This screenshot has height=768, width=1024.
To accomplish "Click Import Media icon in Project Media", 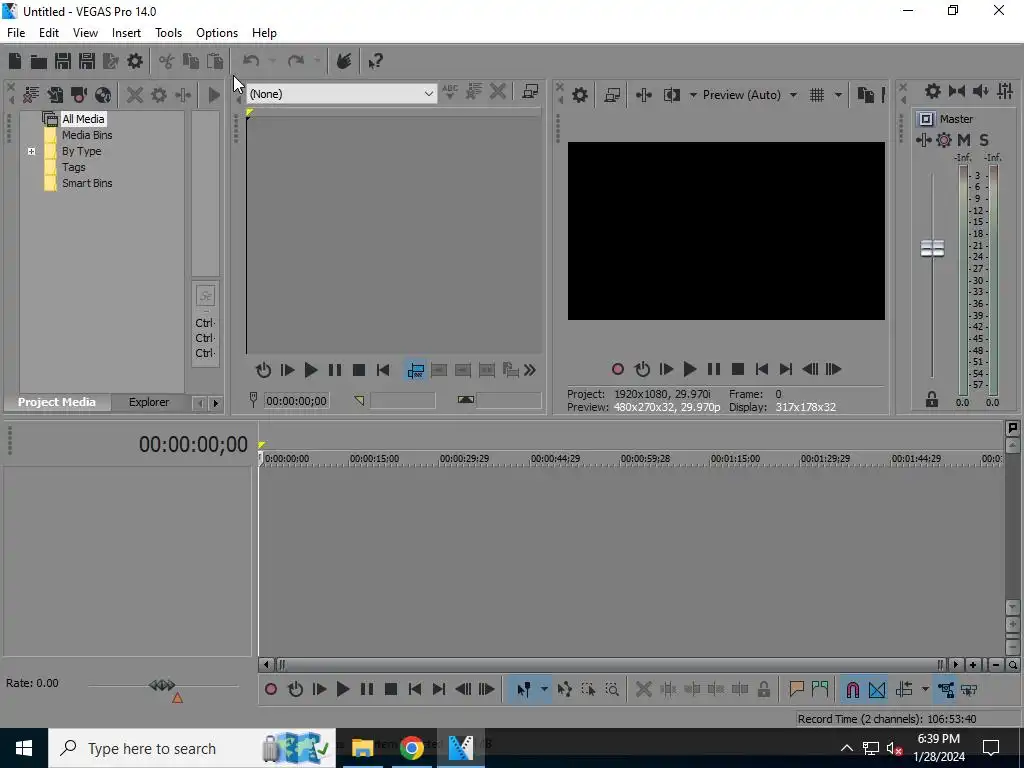I will [x=55, y=95].
